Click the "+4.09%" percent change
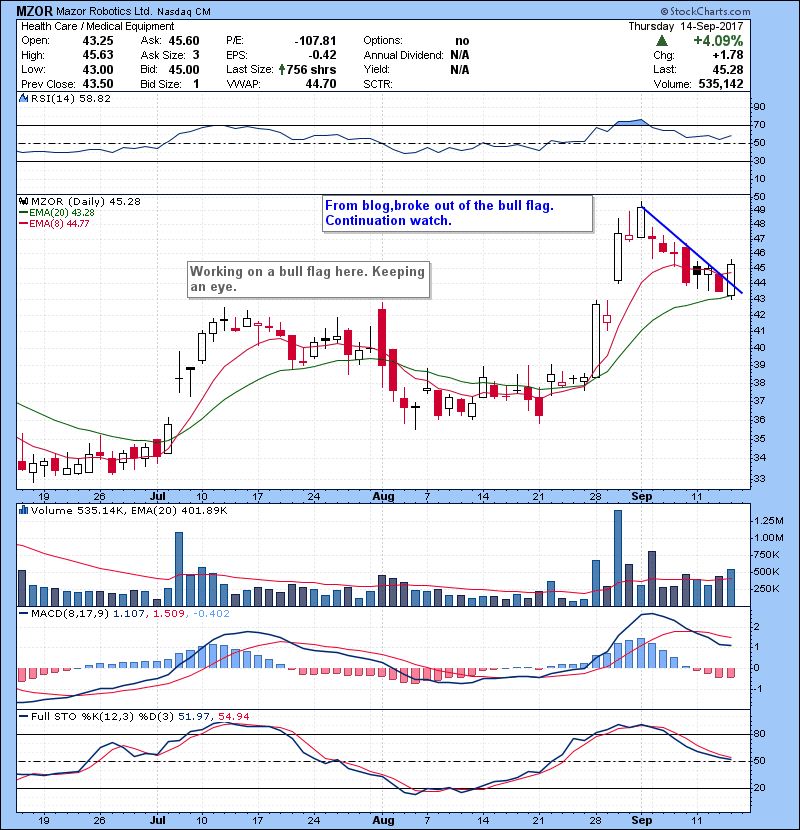 718,41
